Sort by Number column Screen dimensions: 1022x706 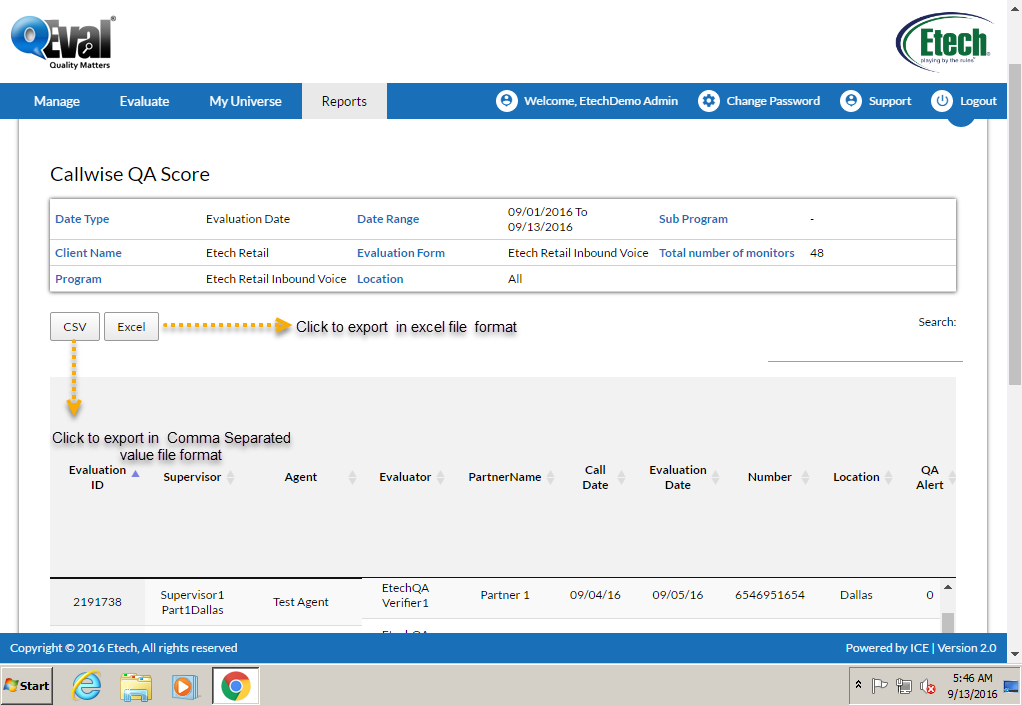(770, 477)
